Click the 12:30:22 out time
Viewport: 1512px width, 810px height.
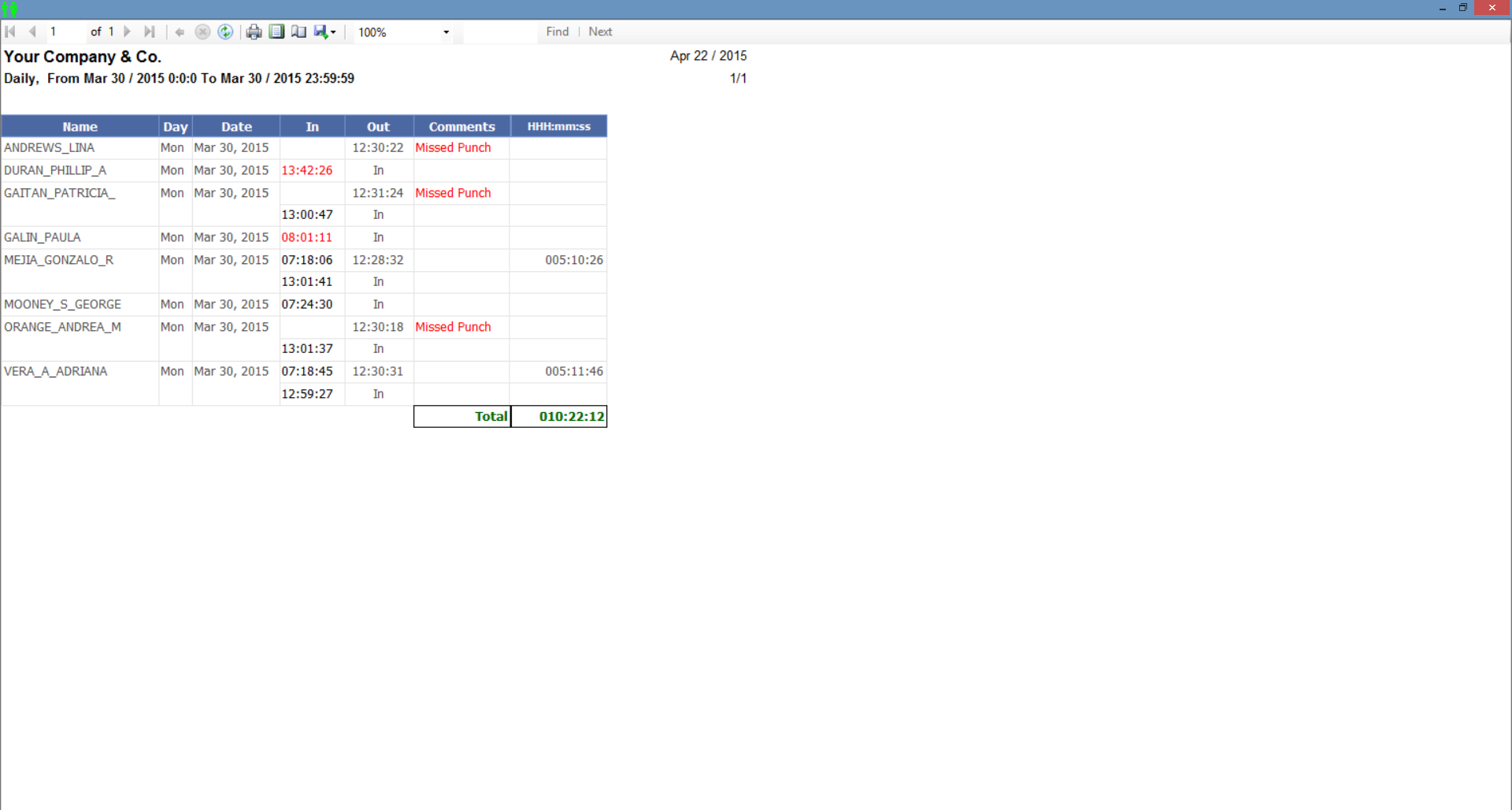point(378,148)
